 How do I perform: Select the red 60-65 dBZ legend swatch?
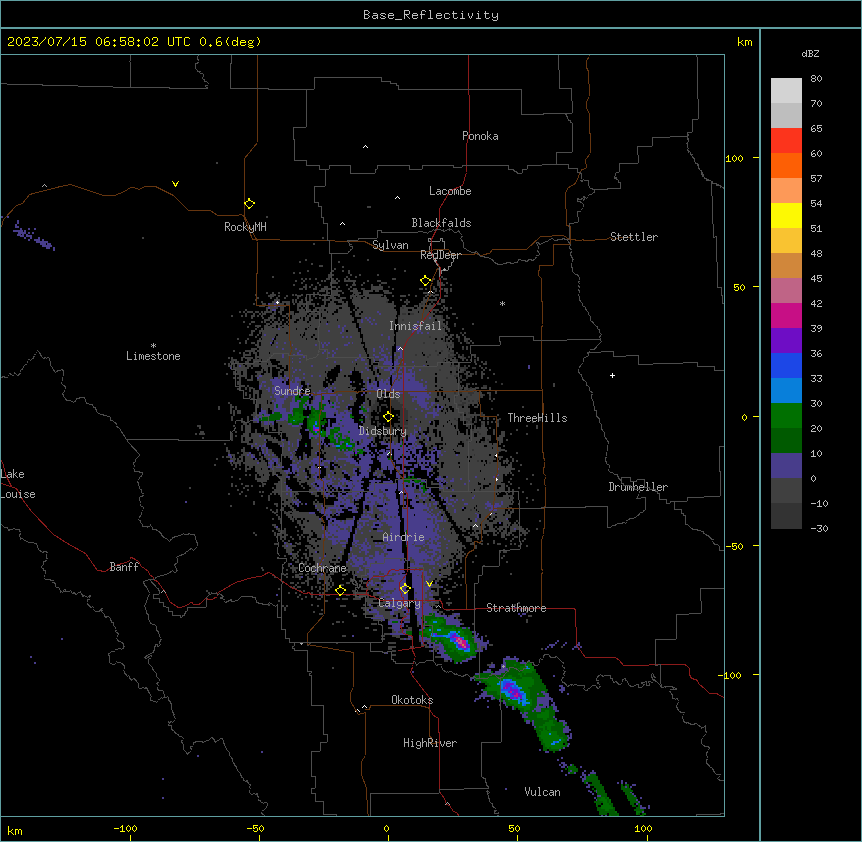[786, 141]
